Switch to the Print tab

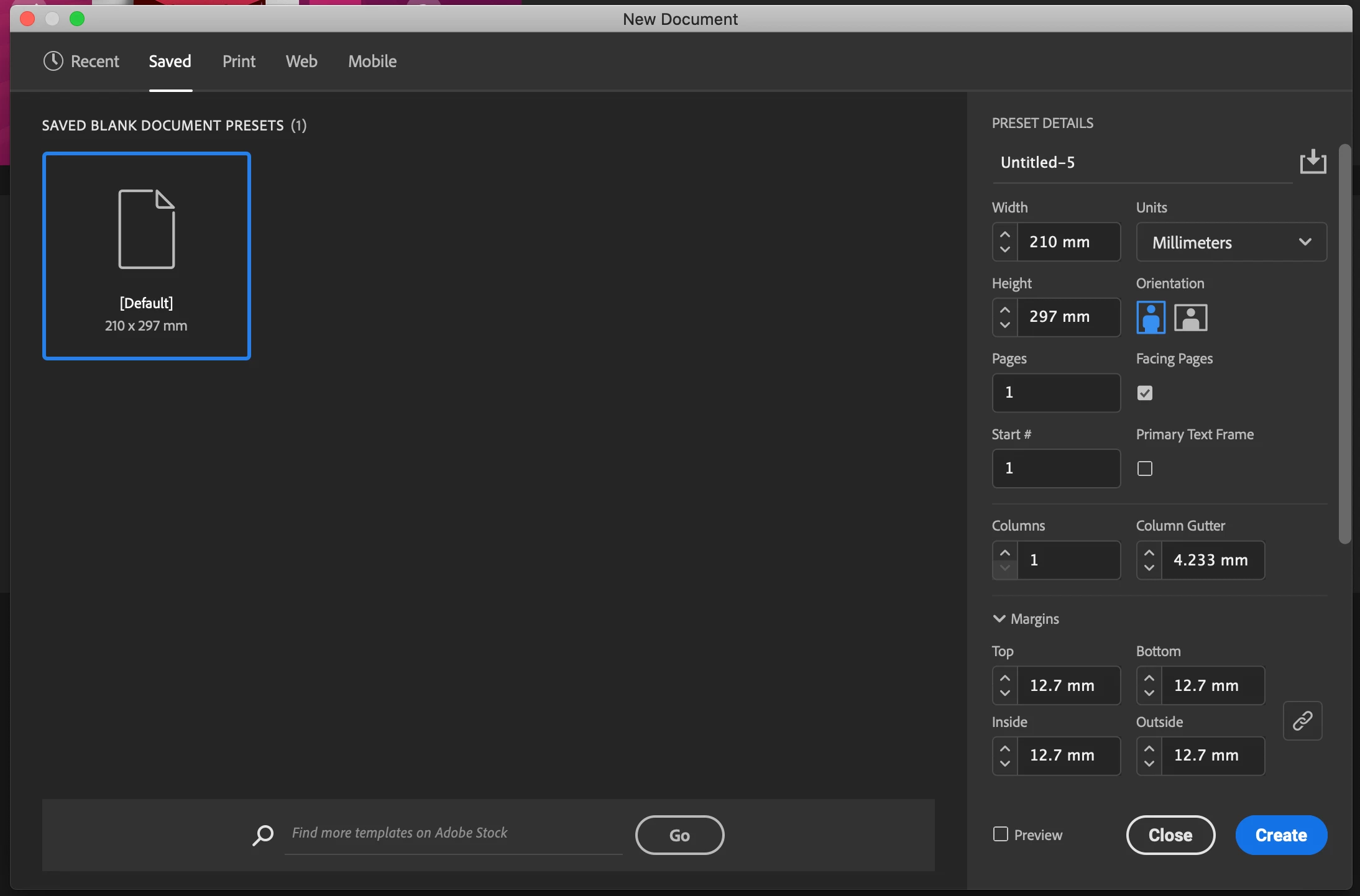tap(239, 61)
